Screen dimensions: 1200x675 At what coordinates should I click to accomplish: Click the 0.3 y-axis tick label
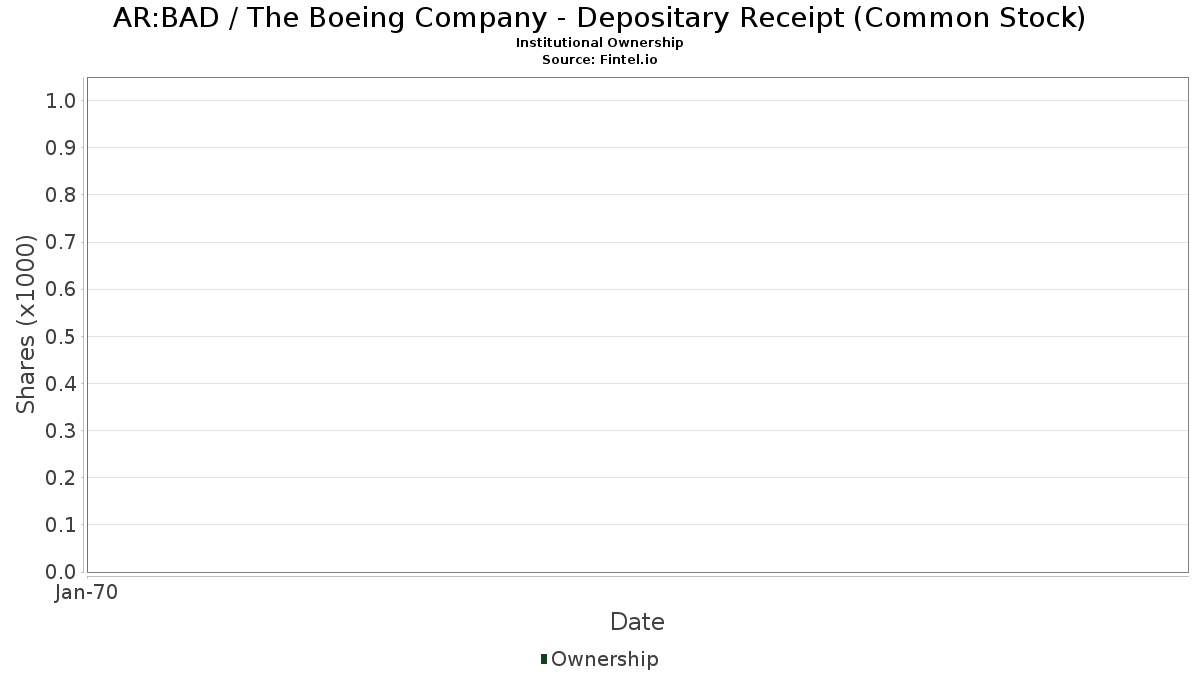click(61, 431)
